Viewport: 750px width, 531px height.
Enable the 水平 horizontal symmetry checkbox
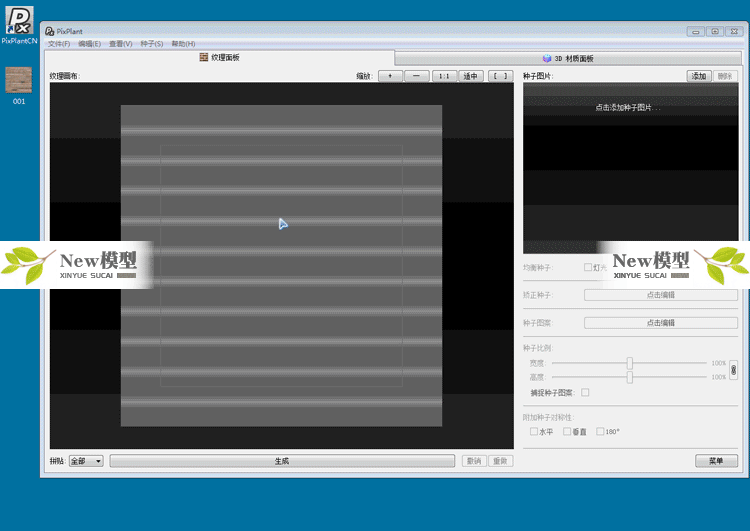point(534,432)
